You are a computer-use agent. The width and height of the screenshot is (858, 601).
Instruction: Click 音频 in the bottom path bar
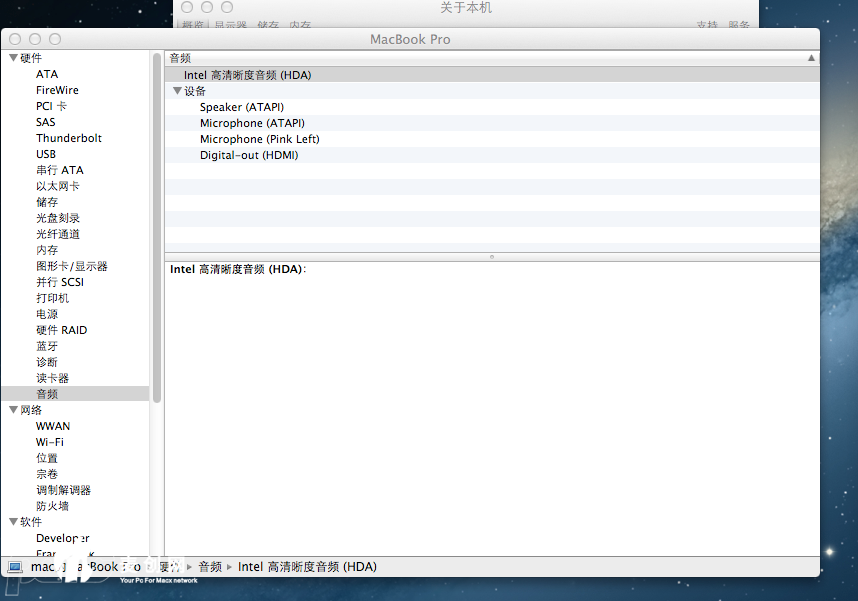click(210, 567)
